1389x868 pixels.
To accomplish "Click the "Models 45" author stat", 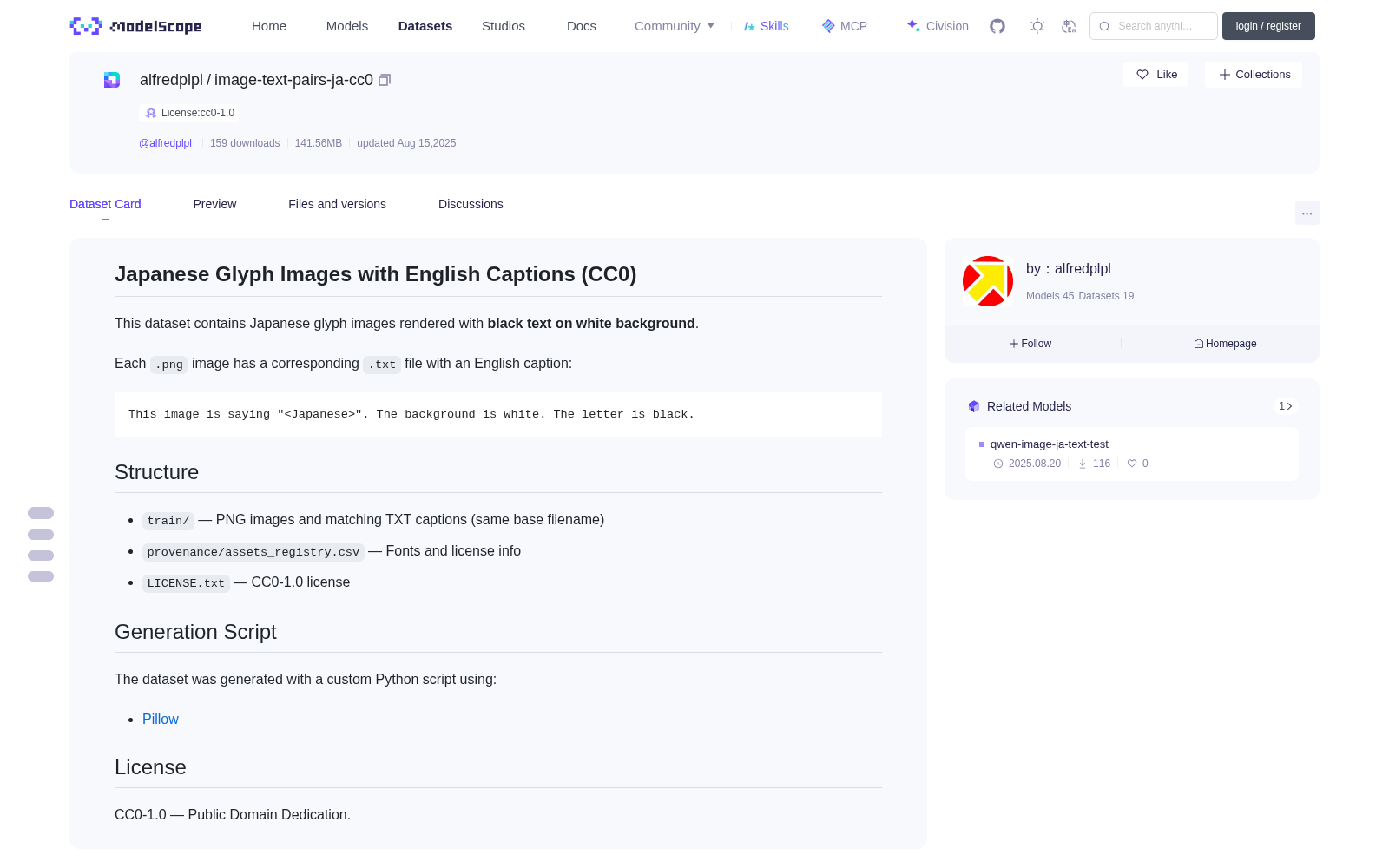I will pos(1050,296).
